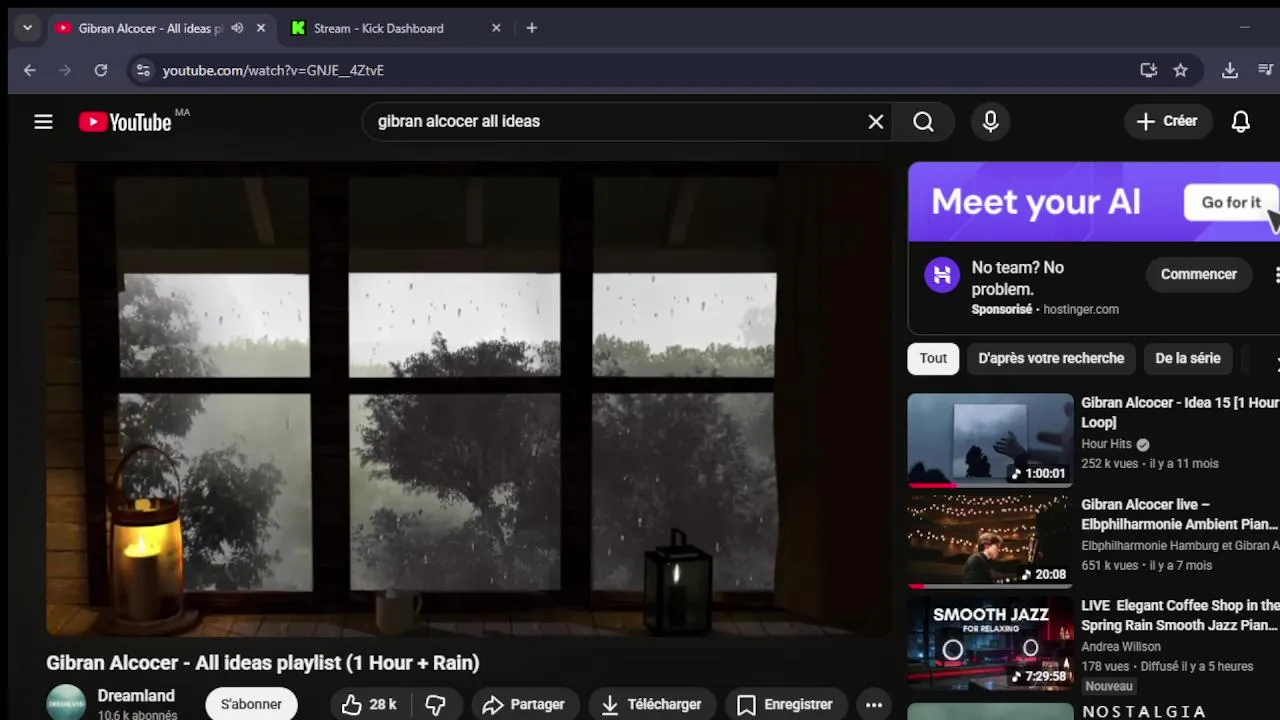Viewport: 1280px width, 720px height.
Task: Open hostinger.com sponsored link
Action: click(x=1081, y=310)
